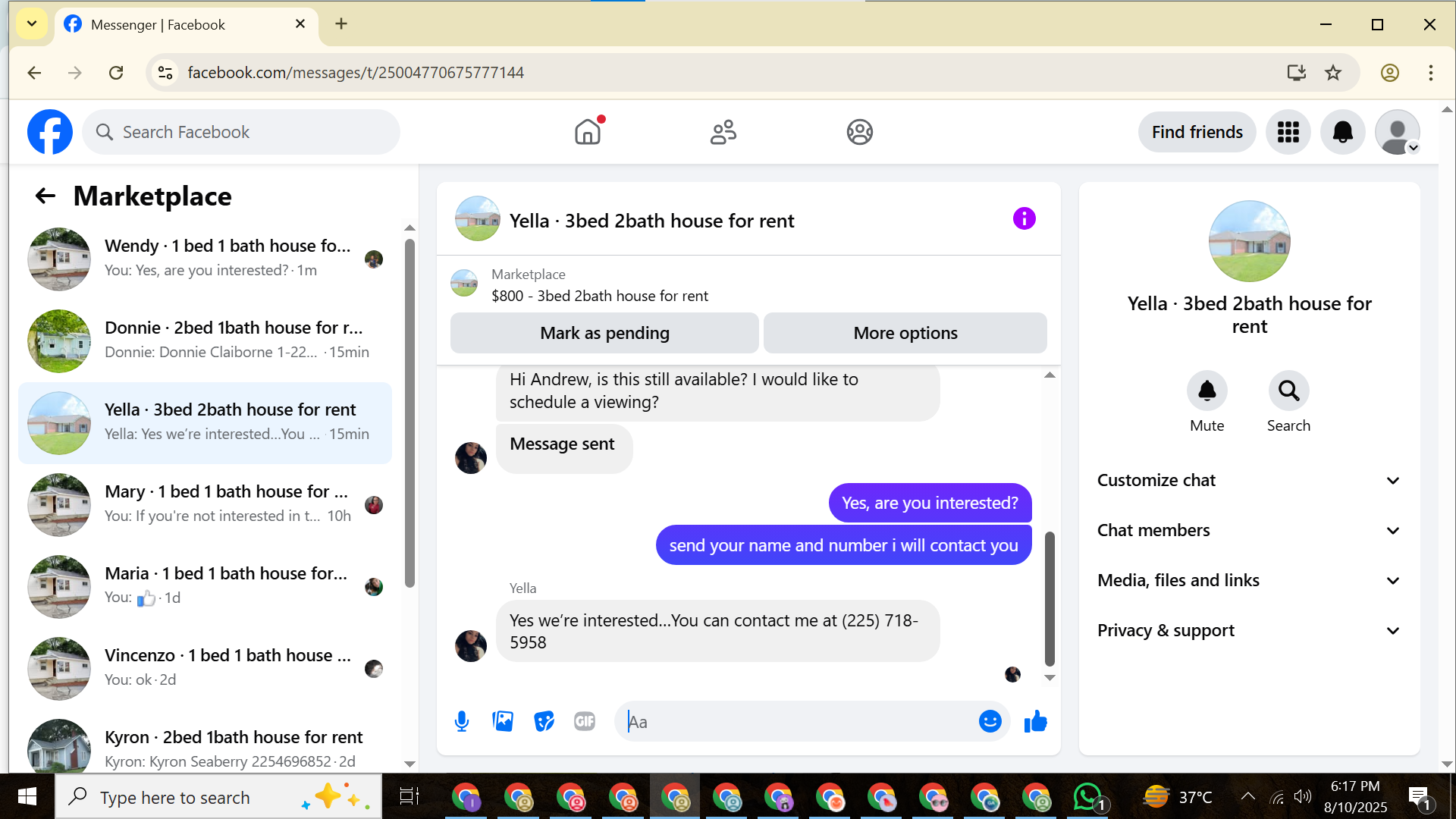
Task: Expand Privacy & support section
Action: click(x=1248, y=630)
